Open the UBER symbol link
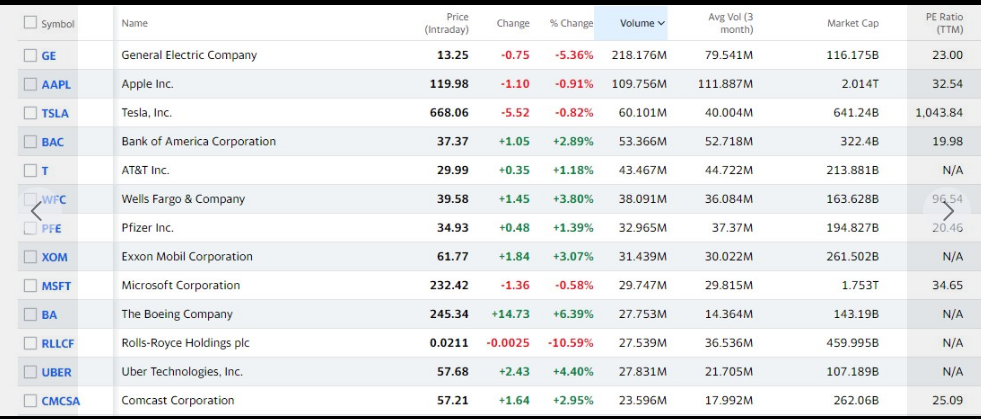The image size is (981, 419). click(x=56, y=372)
